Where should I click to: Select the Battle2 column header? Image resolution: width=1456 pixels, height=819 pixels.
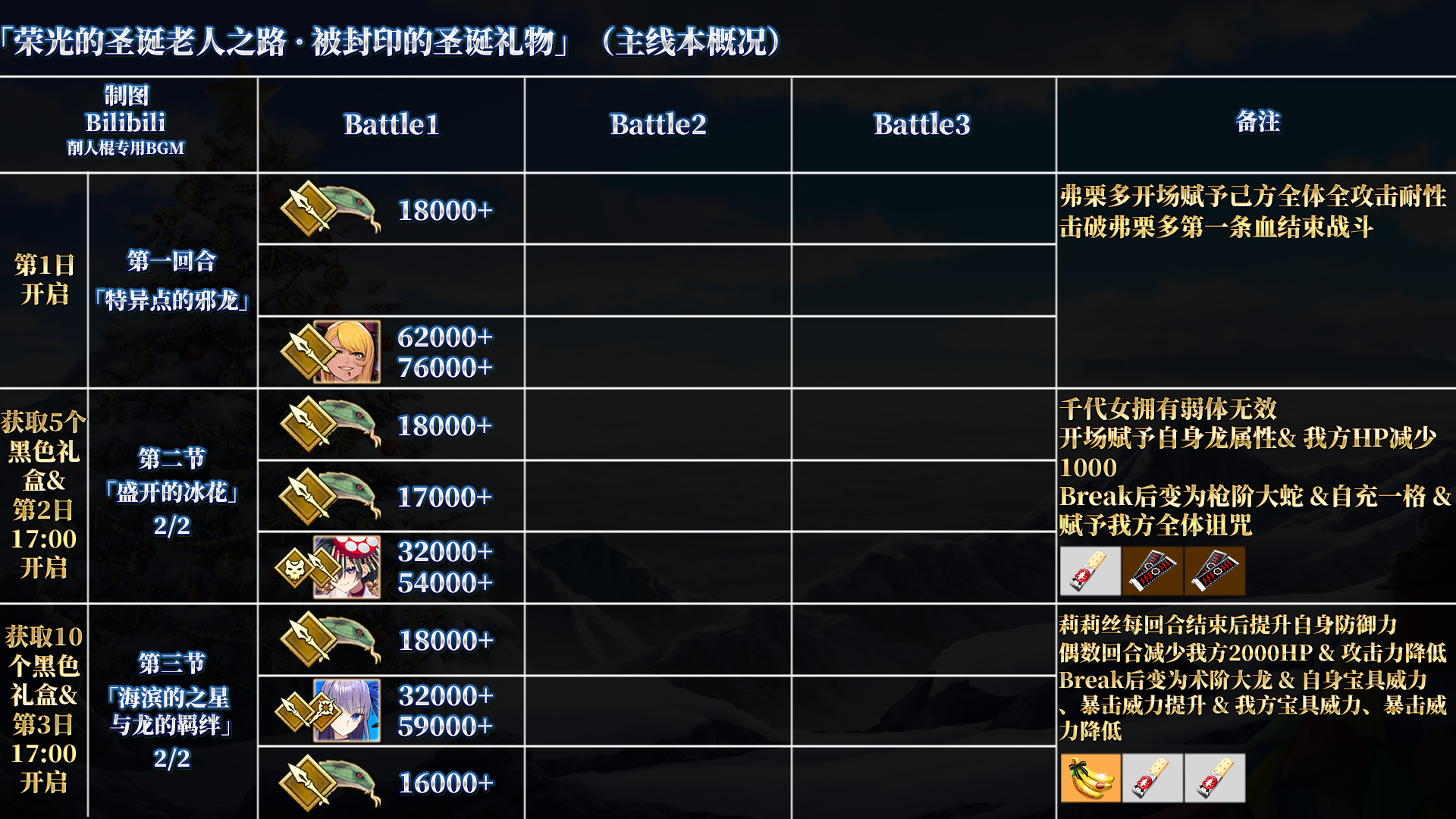[658, 124]
